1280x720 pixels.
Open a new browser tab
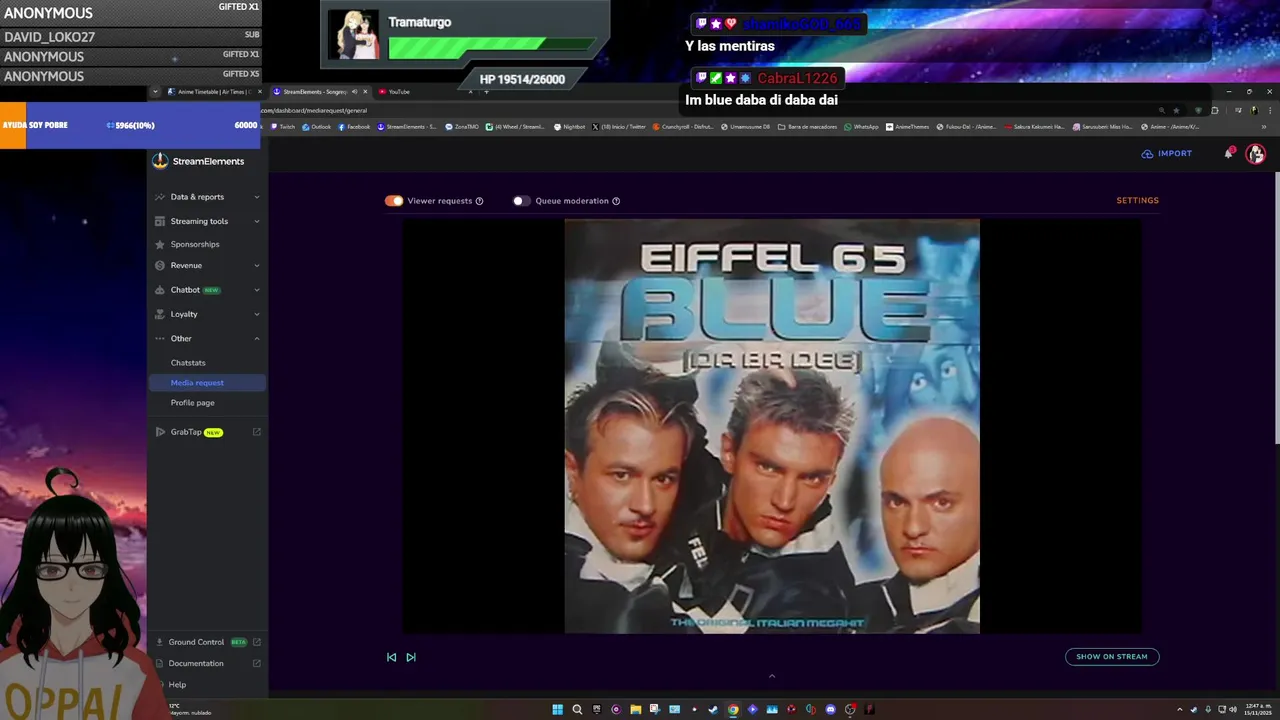coord(487,91)
